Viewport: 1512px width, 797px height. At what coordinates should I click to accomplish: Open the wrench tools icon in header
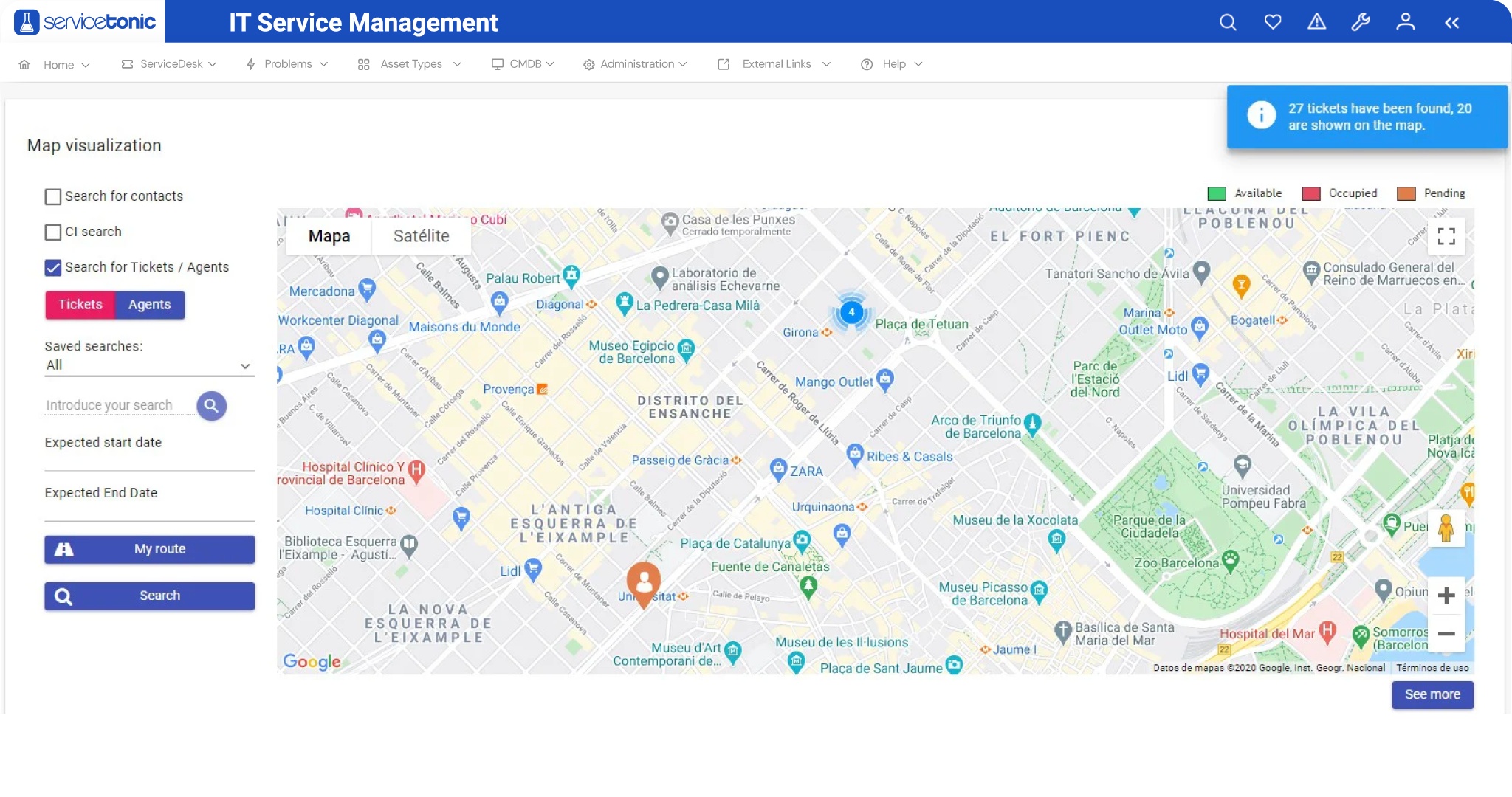[x=1361, y=22]
